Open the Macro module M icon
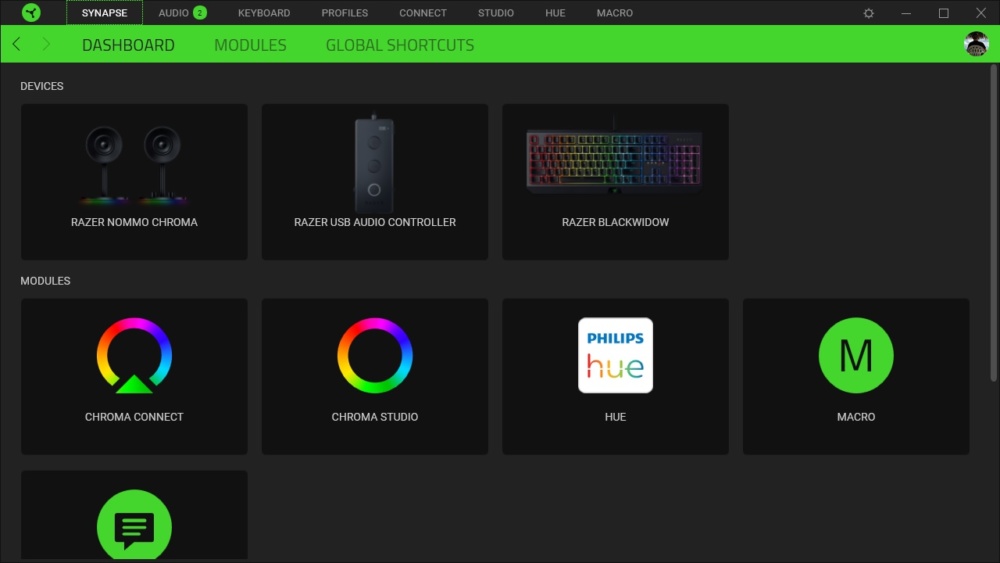 tap(856, 355)
